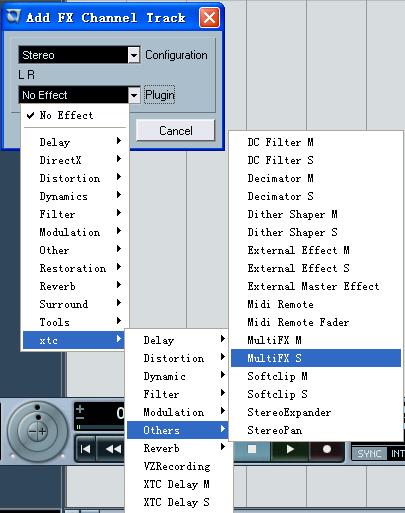Click the Stop transport button

coord(252,450)
